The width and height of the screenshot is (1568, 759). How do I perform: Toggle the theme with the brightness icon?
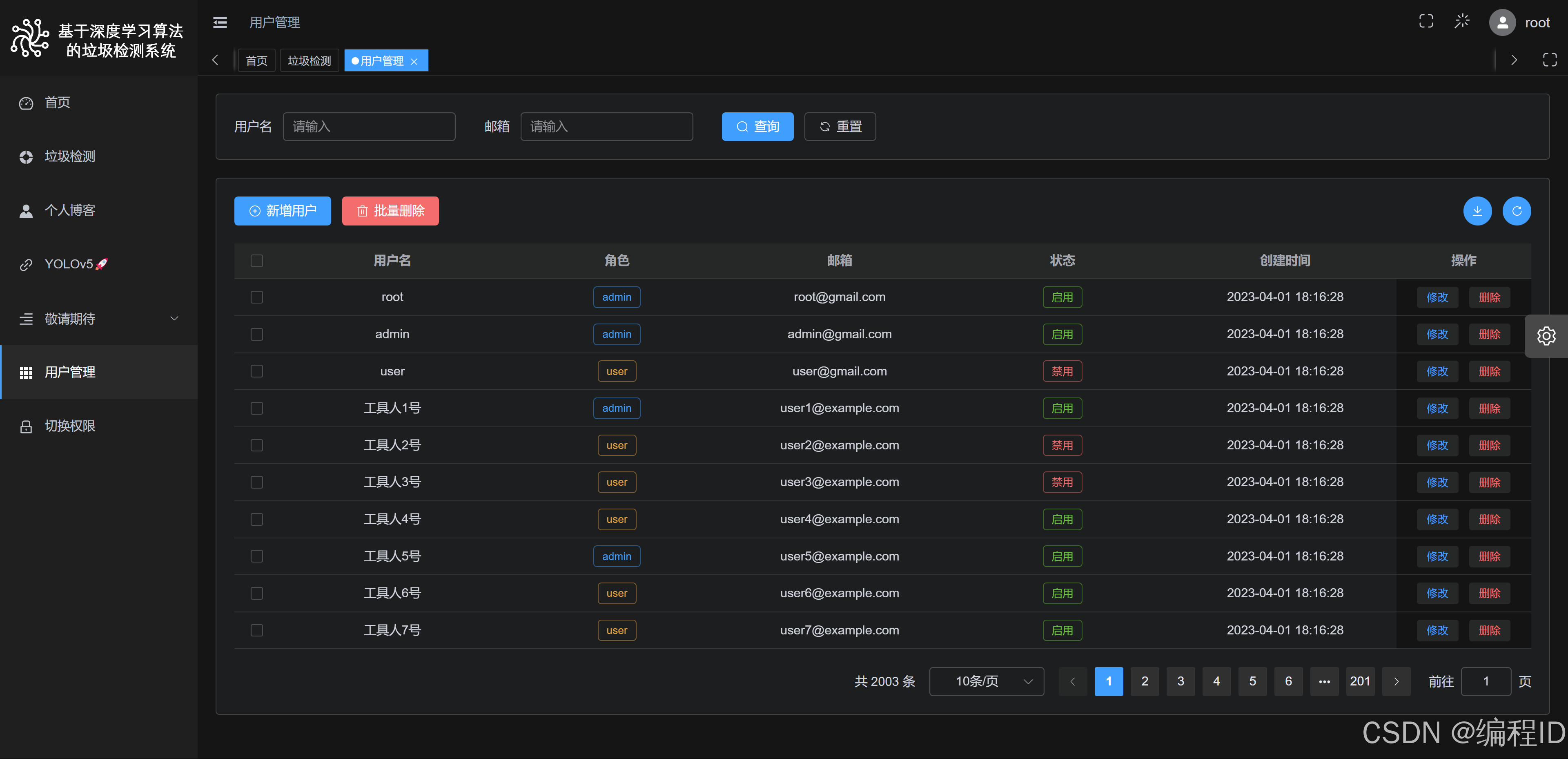pyautogui.click(x=1462, y=21)
